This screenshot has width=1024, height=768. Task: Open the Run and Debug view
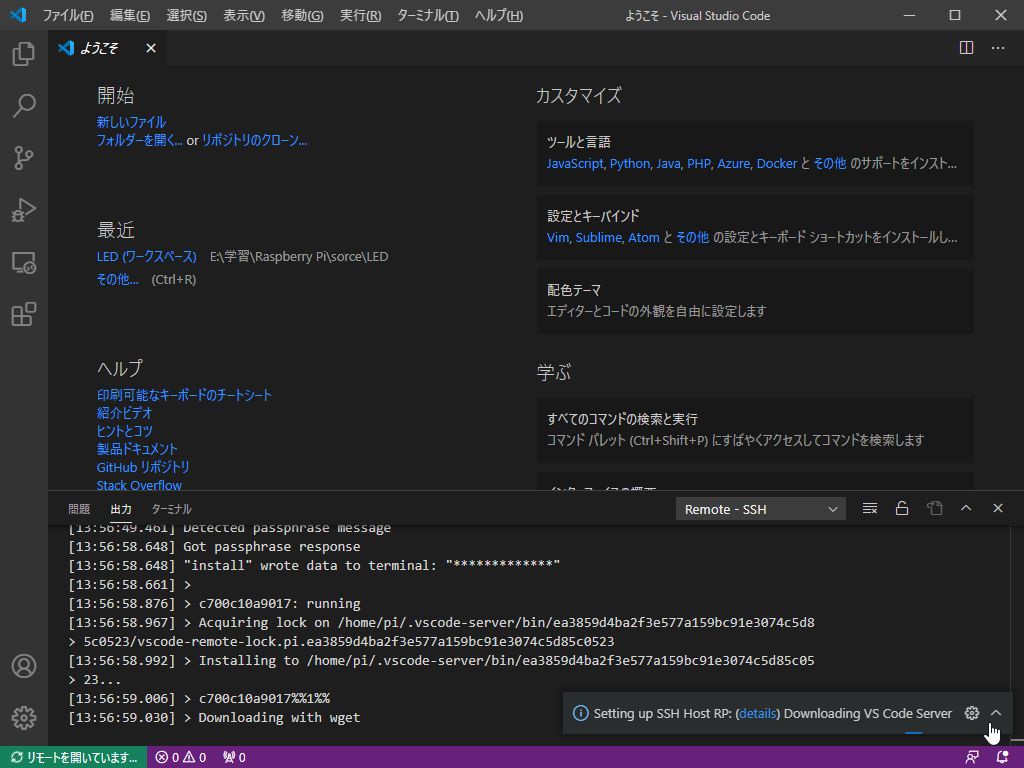click(x=22, y=210)
